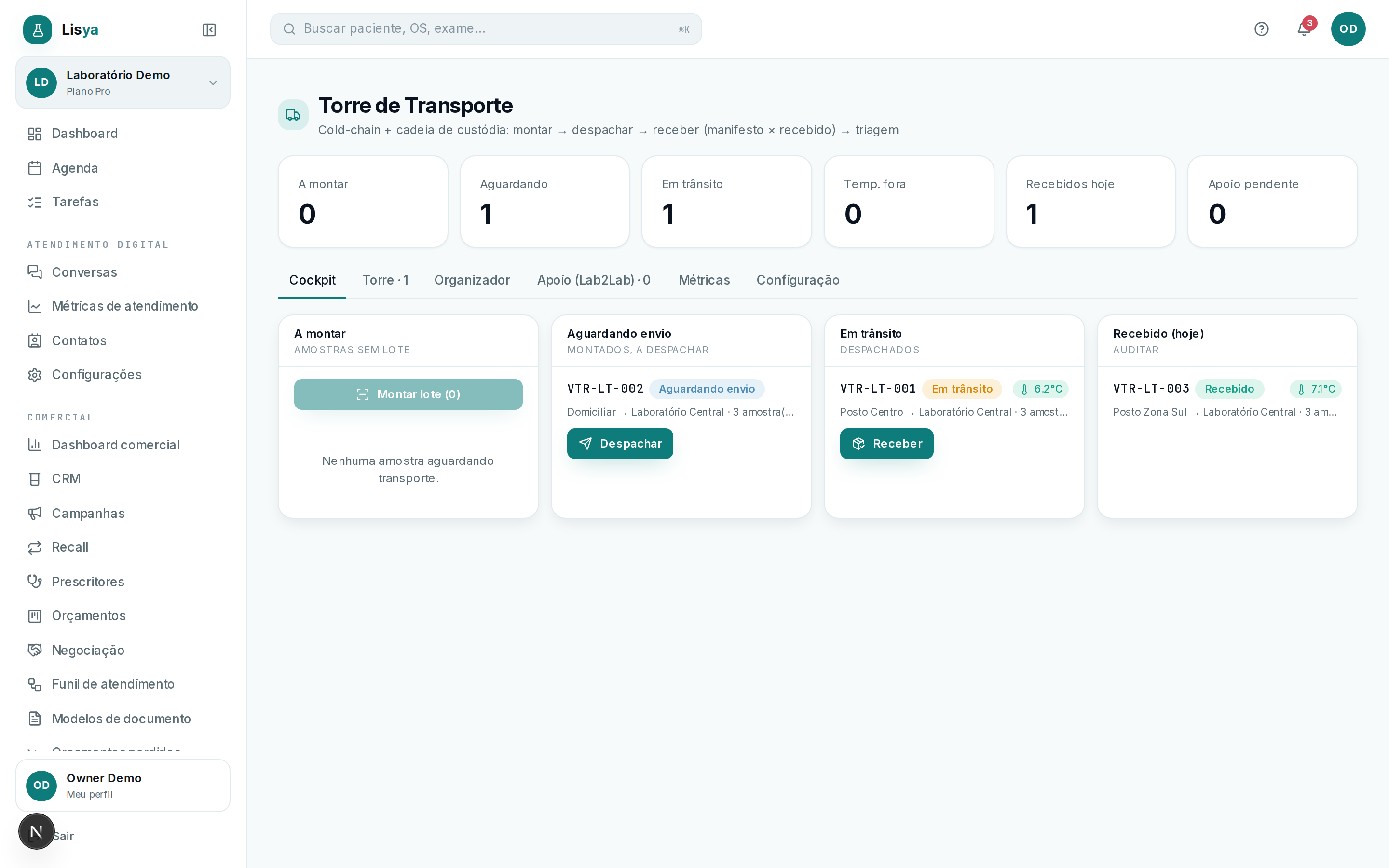Screen dimensions: 1389x868
Task: Click the Aguardando stat card
Action: point(545,202)
